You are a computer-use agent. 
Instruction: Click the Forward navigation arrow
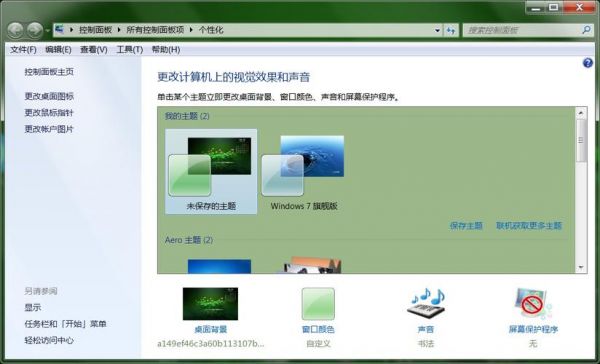[x=35, y=30]
